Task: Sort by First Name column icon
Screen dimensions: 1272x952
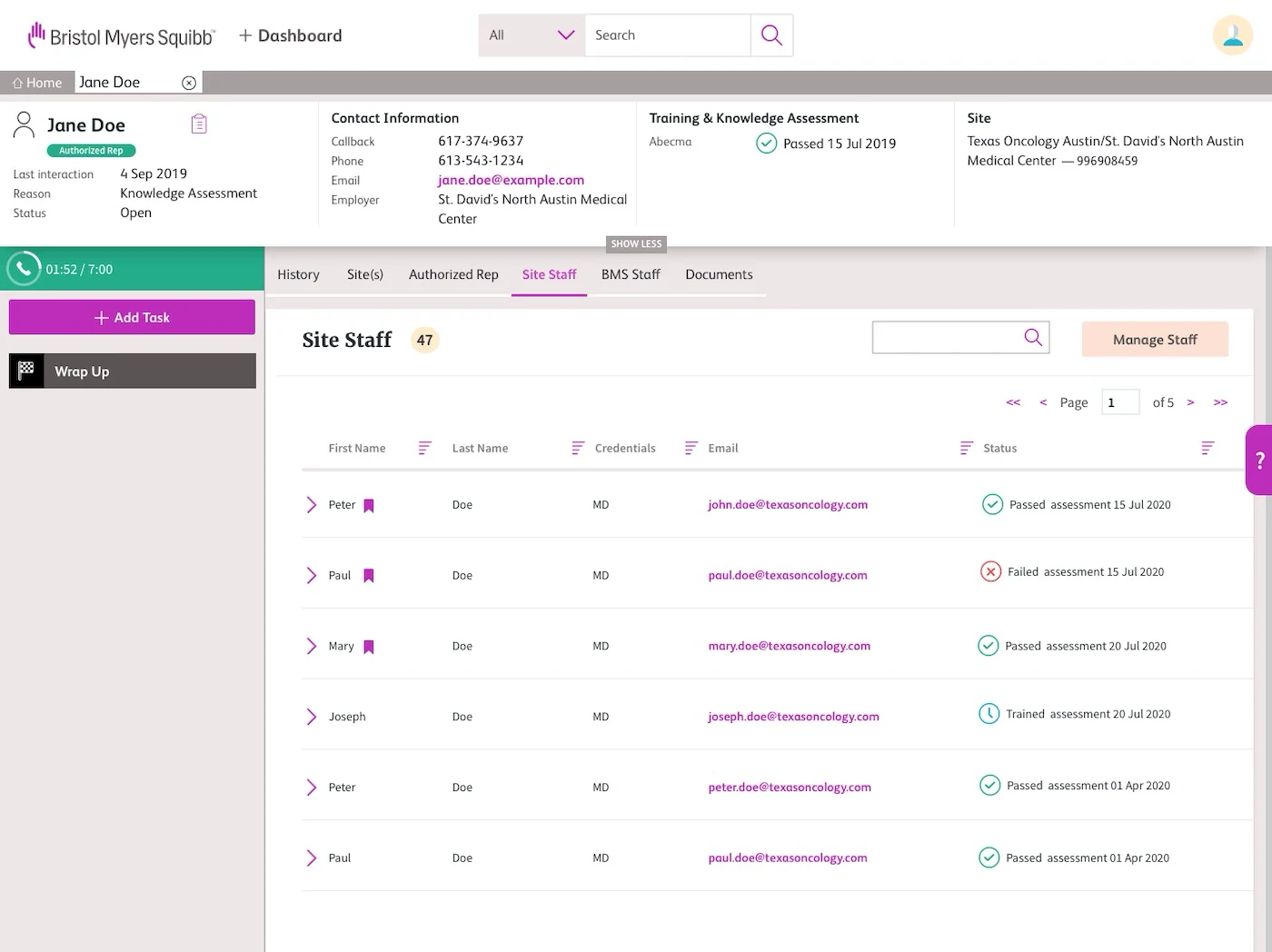Action: [x=424, y=448]
